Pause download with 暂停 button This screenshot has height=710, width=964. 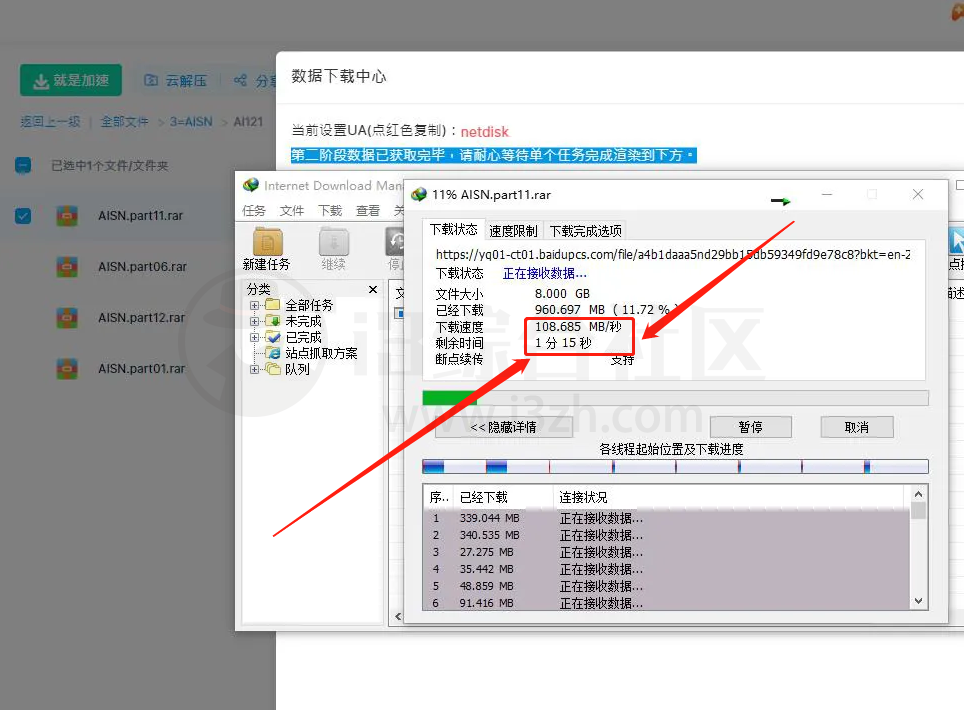(750, 427)
